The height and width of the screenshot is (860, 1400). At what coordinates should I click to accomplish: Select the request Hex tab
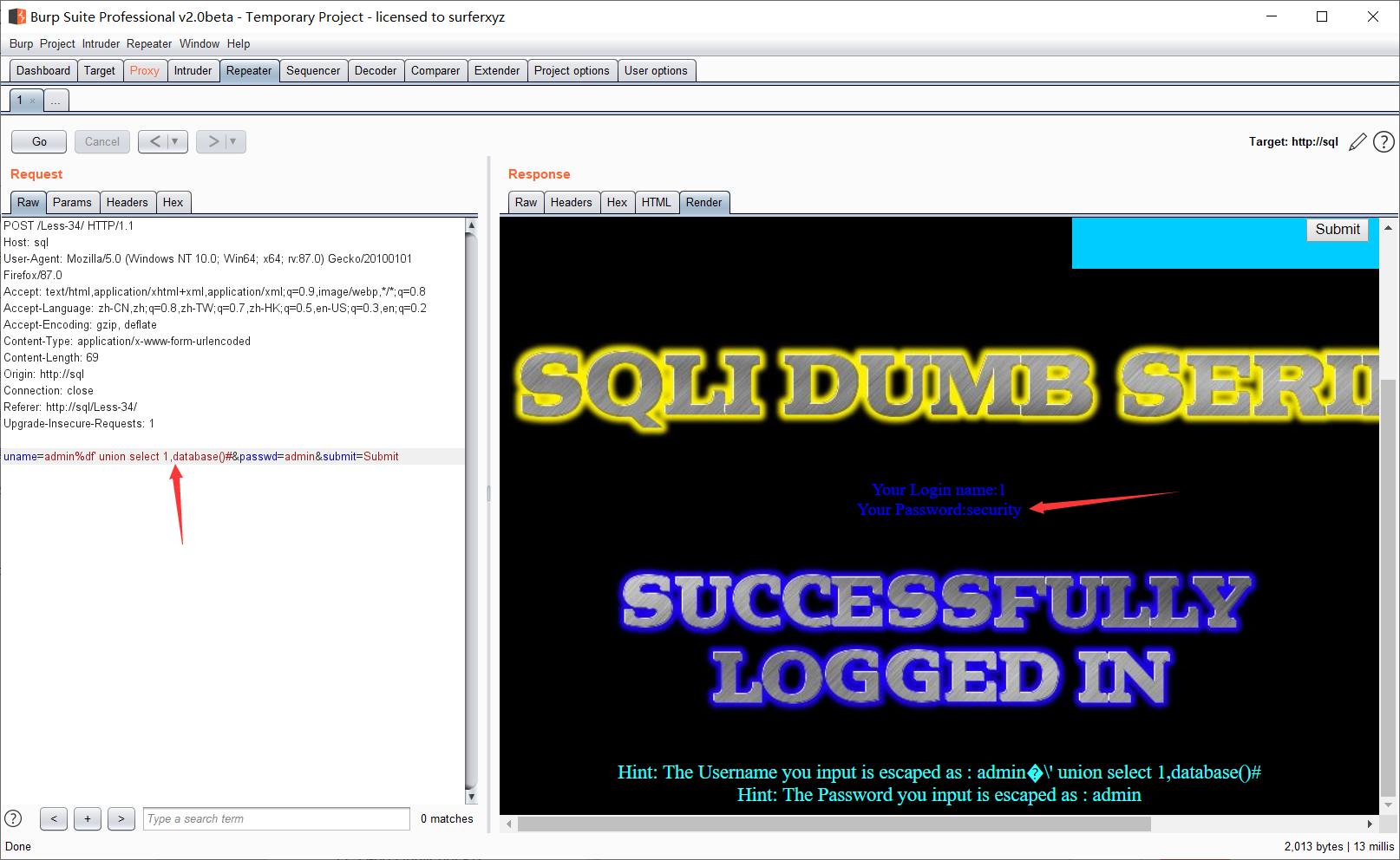(x=173, y=202)
